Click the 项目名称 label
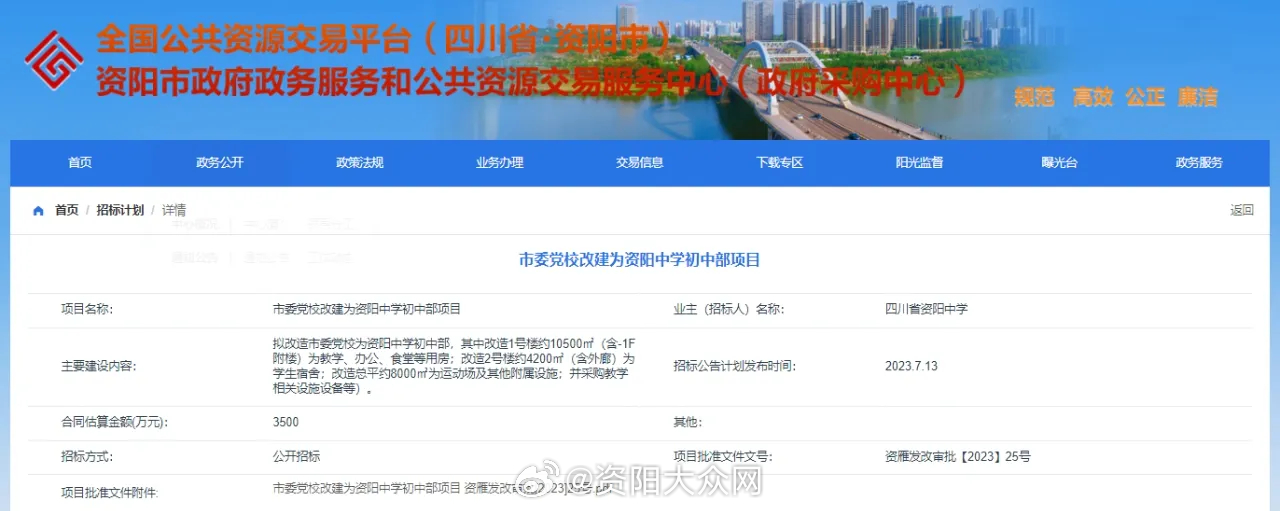The height and width of the screenshot is (511, 1280). coord(87,309)
